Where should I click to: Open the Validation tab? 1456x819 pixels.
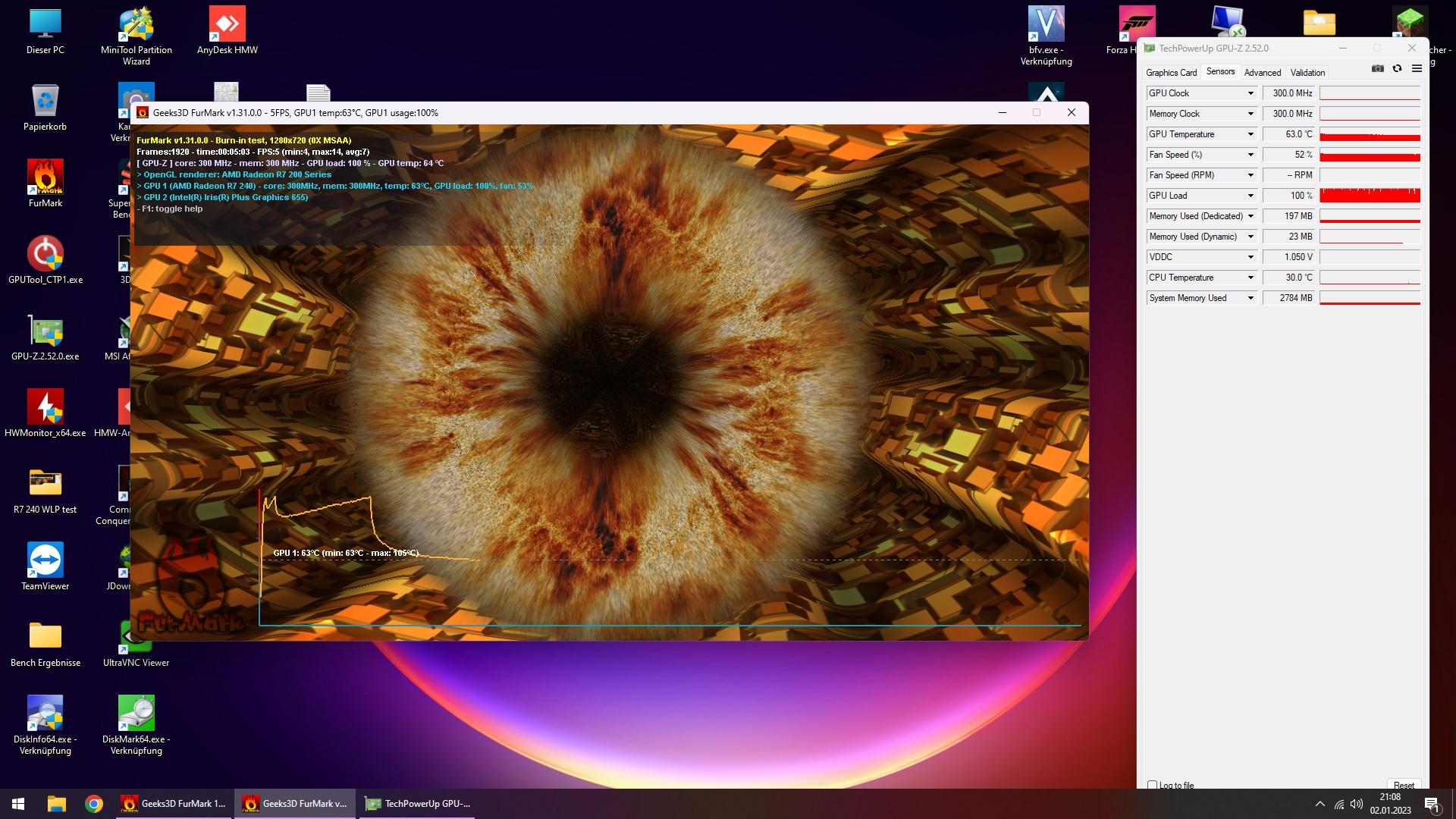pos(1307,73)
